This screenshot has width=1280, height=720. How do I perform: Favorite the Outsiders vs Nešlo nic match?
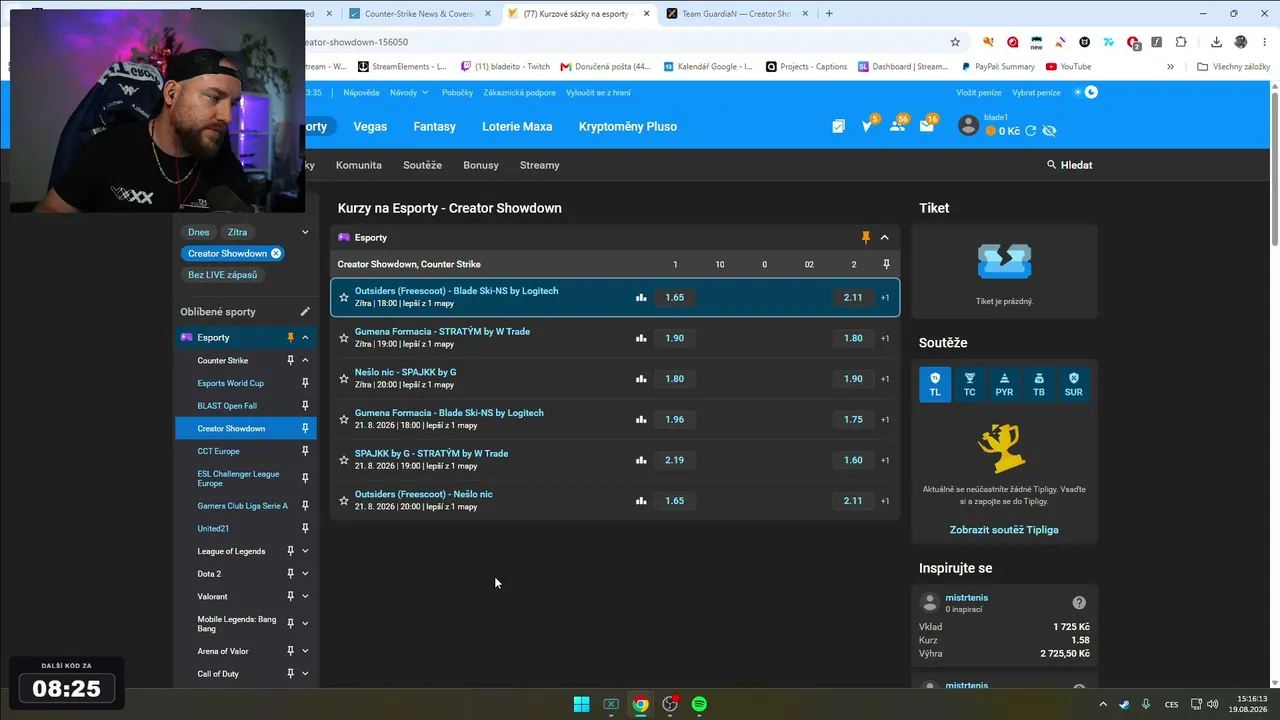pyautogui.click(x=344, y=500)
